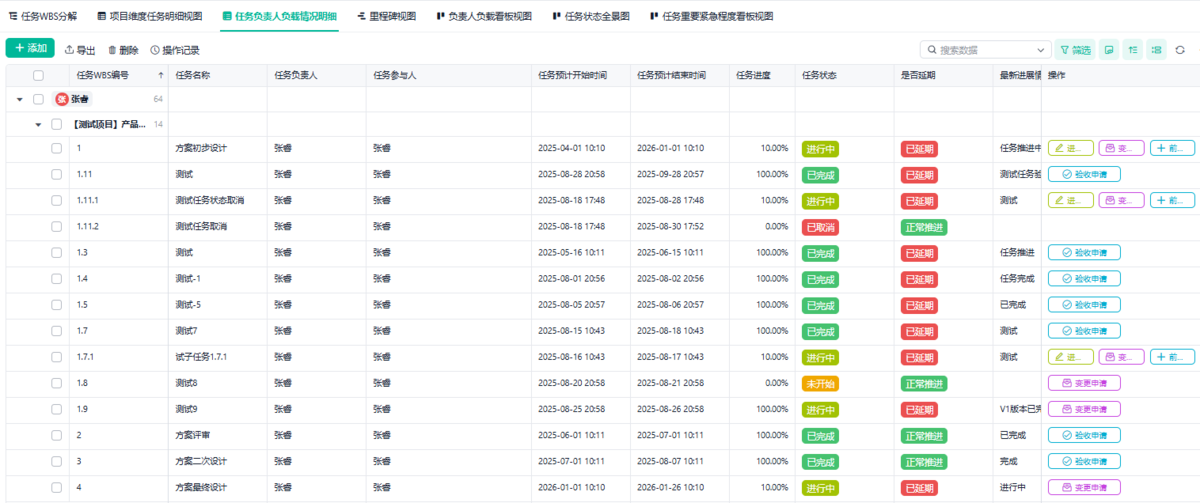Click the group-rows icon before refresh
The image size is (1200, 503).
click(1157, 49)
